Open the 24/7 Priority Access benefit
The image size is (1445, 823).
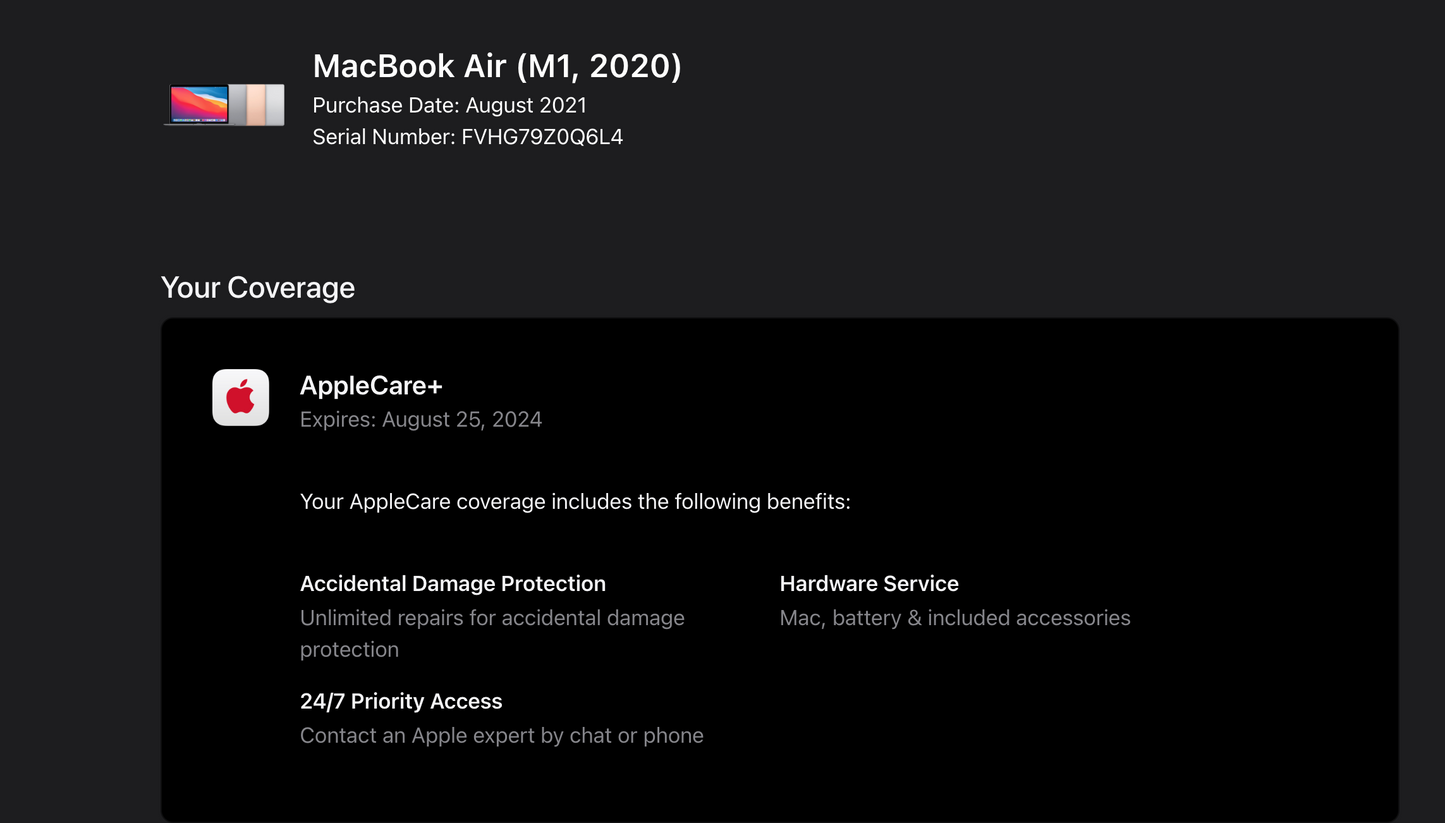pos(401,701)
